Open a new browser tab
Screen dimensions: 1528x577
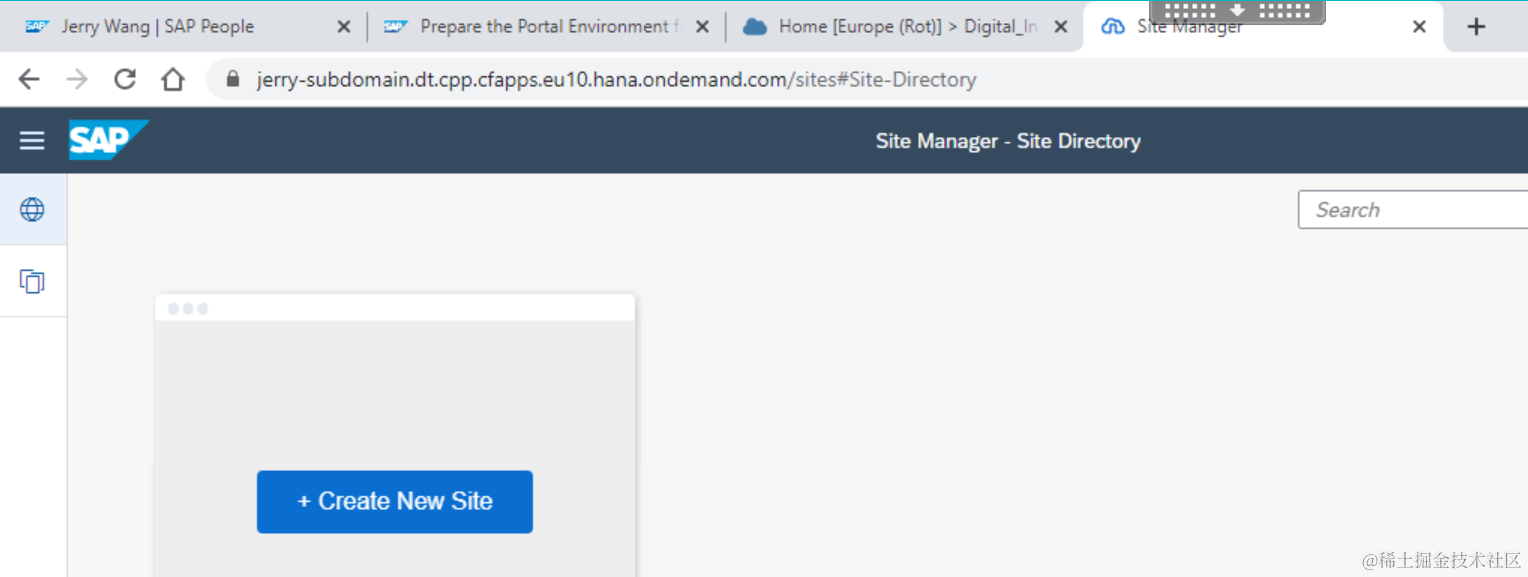click(1476, 27)
